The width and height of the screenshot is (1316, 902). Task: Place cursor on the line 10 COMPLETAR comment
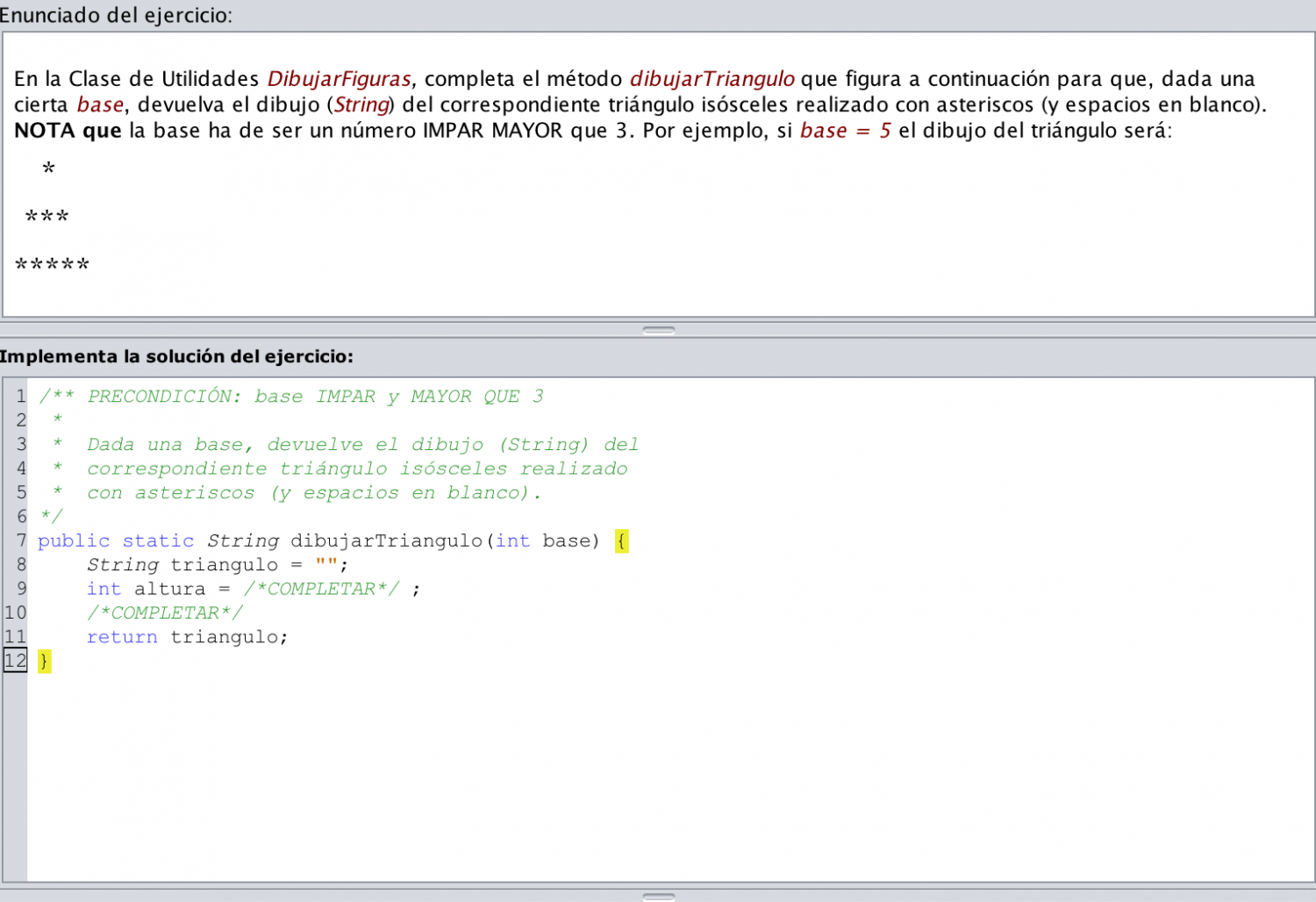tap(165, 612)
